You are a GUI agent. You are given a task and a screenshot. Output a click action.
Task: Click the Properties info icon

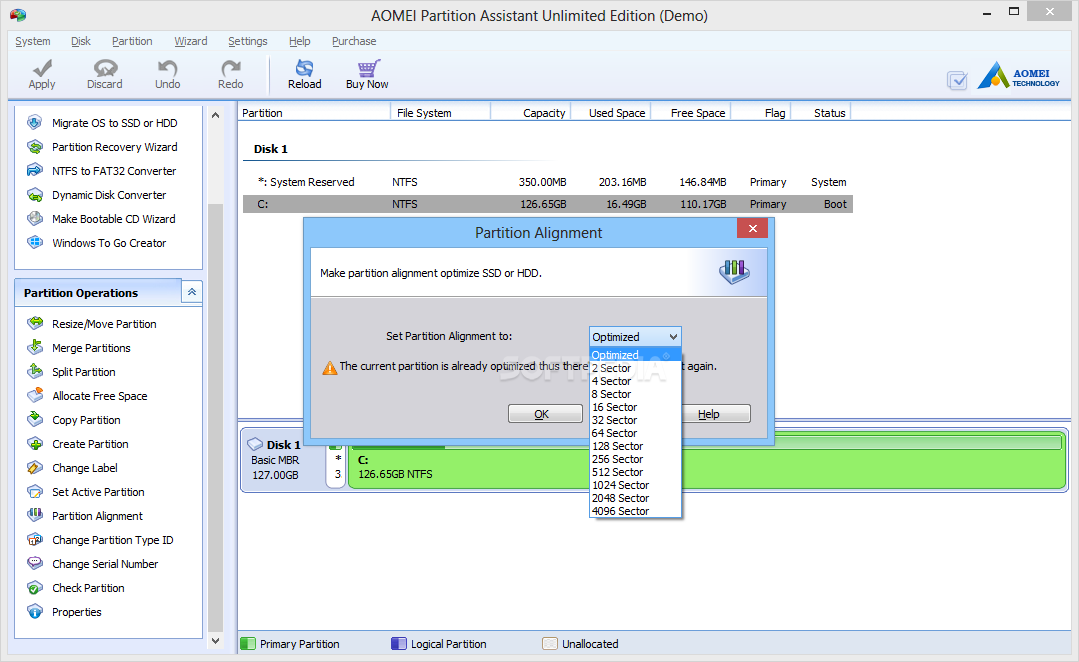(34, 611)
